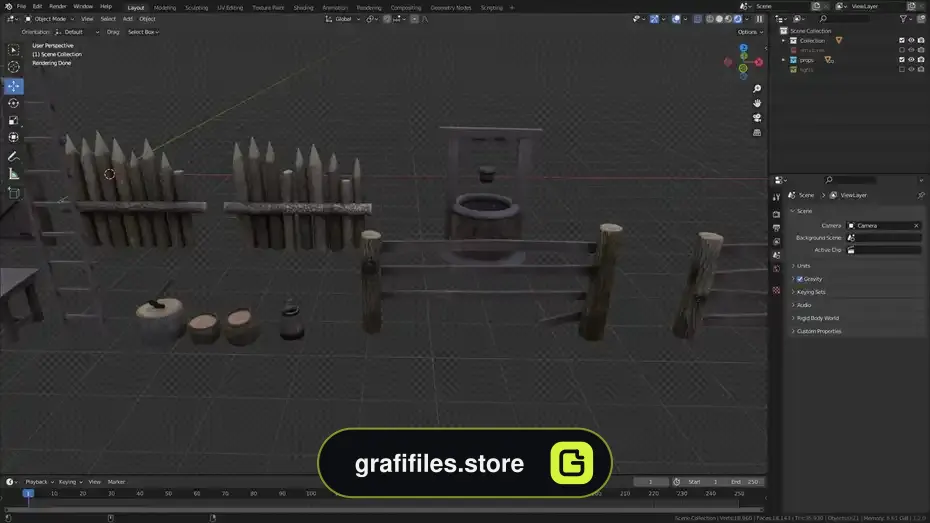Toggle viewport overlays button
The height and width of the screenshot is (523, 930).
pos(676,19)
